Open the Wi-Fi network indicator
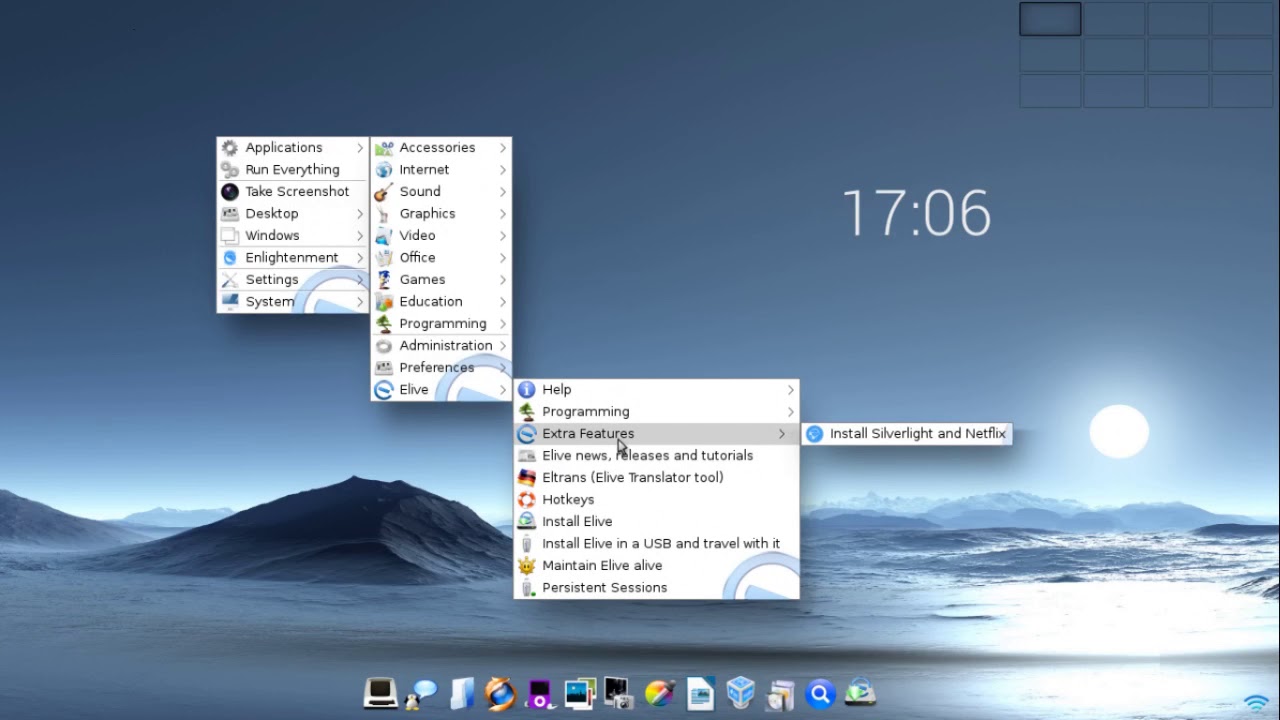 click(1256, 704)
